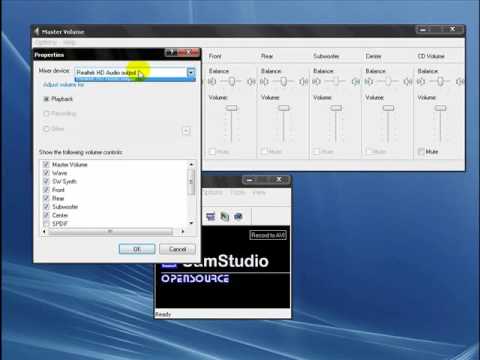Click the horizontal scrollbar thumb in controls list
The width and height of the screenshot is (480, 360).
click(x=110, y=231)
